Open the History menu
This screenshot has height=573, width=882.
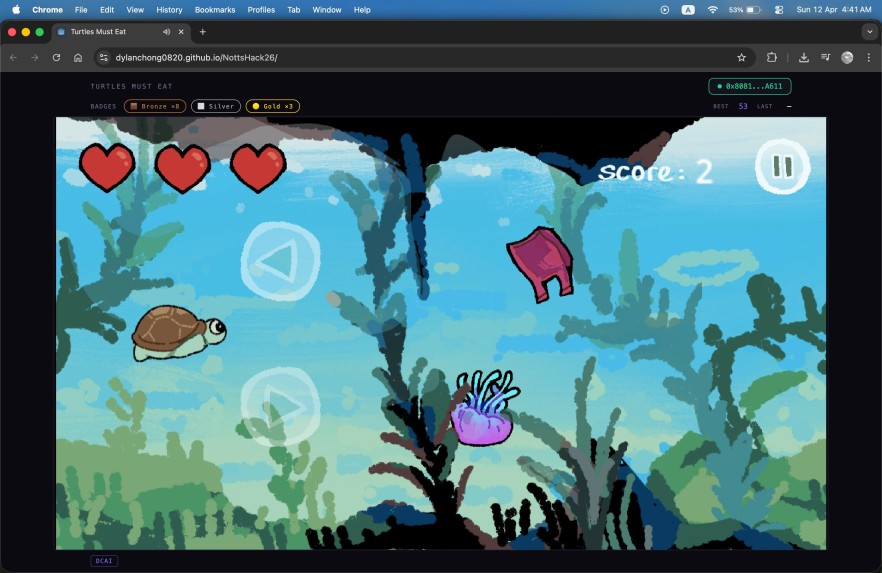pyautogui.click(x=169, y=10)
